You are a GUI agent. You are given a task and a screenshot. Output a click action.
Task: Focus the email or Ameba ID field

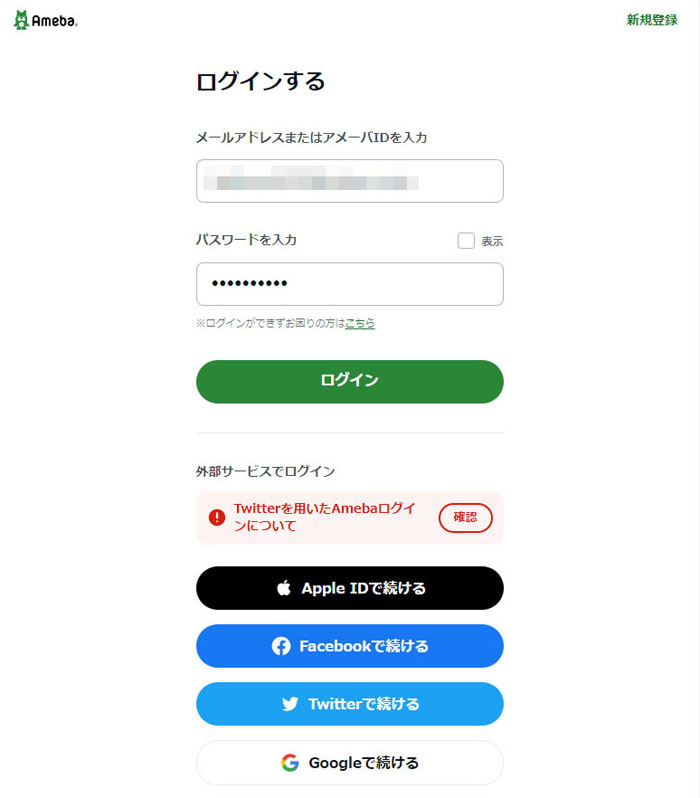click(350, 181)
